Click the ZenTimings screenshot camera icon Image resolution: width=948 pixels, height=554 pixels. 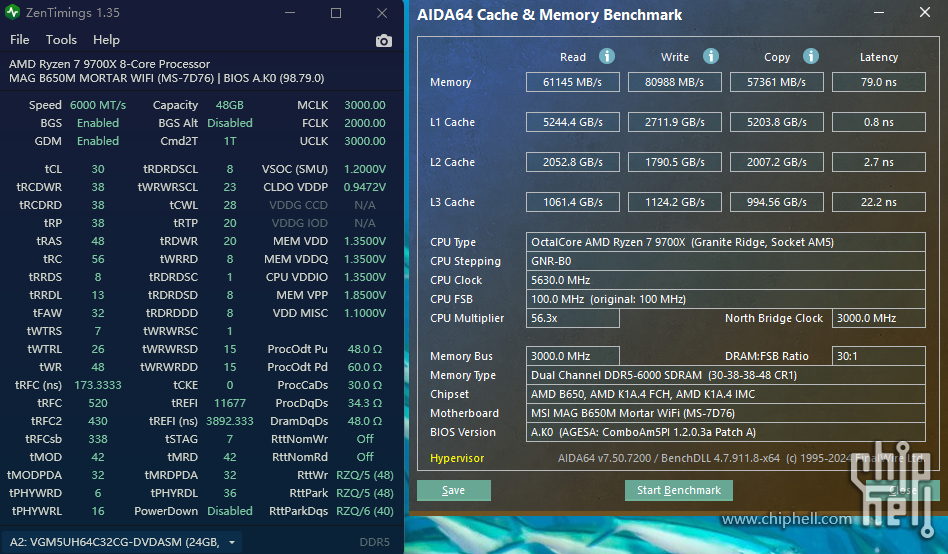click(383, 41)
